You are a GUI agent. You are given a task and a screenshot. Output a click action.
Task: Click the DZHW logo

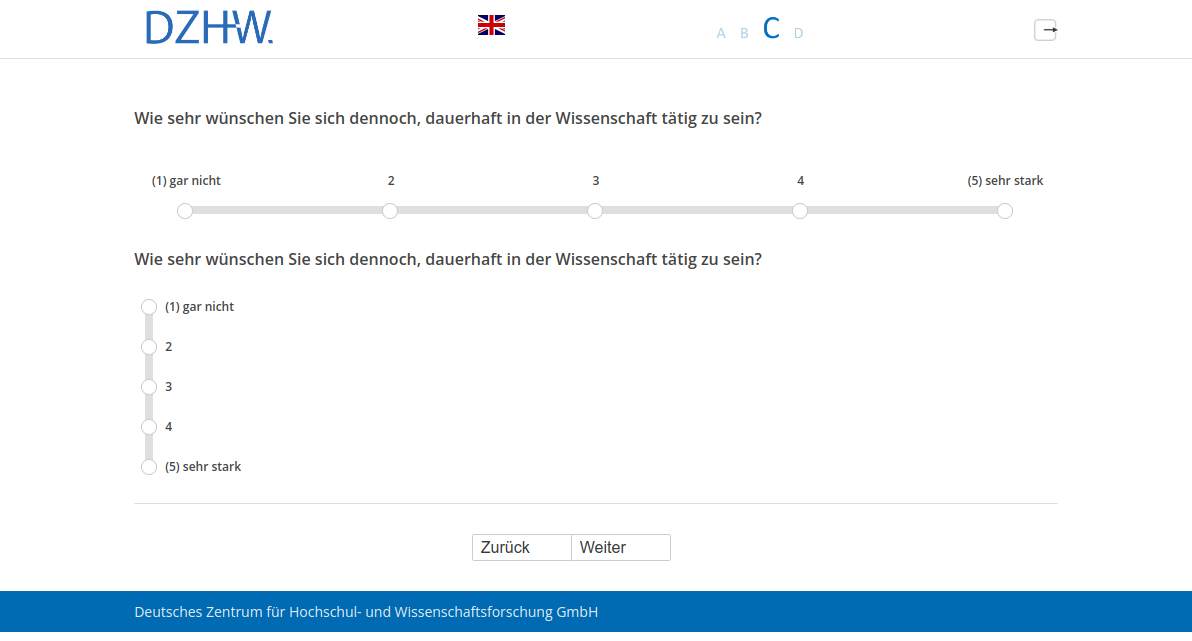point(209,28)
